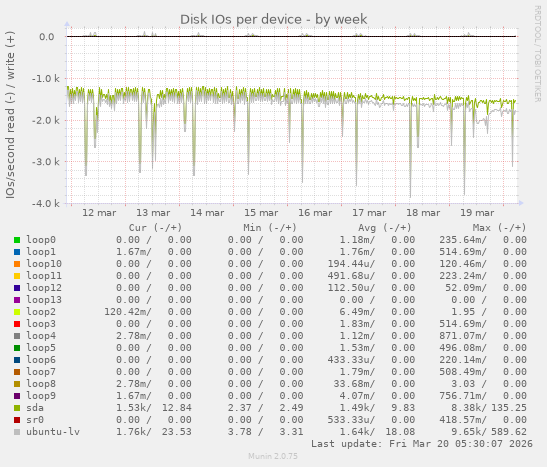Viewport: 547px width, 467px height.
Task: Click the loop1 blue legend swatch
Action: click(x=17, y=252)
